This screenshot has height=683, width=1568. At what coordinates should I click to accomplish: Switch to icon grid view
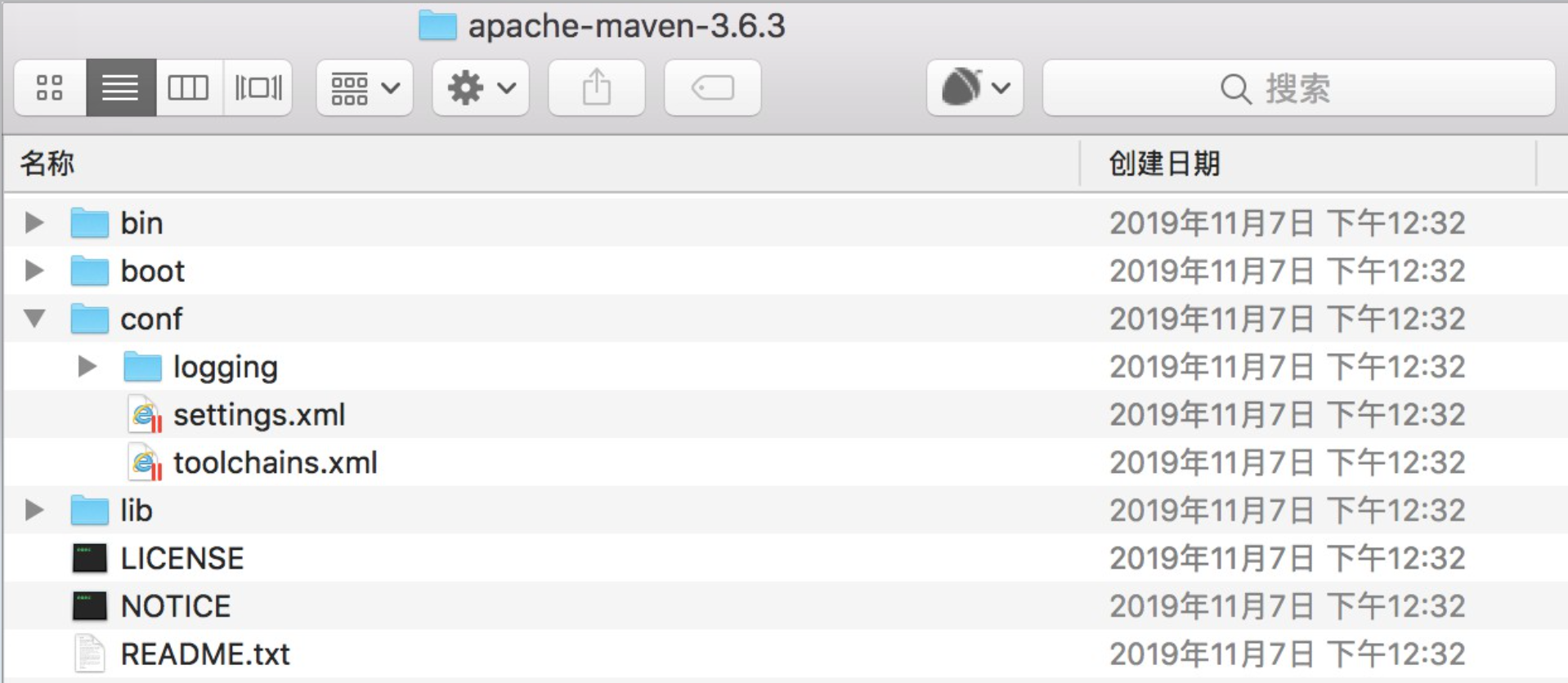click(x=50, y=87)
